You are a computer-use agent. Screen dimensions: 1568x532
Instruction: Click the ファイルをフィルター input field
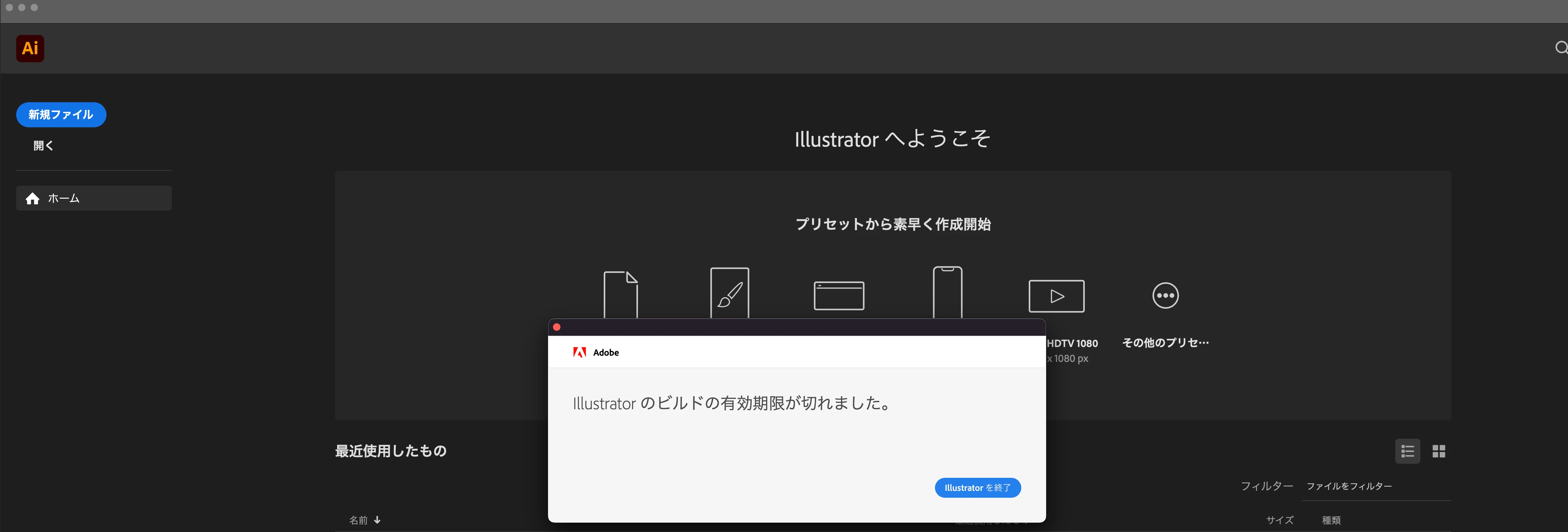click(1376, 486)
